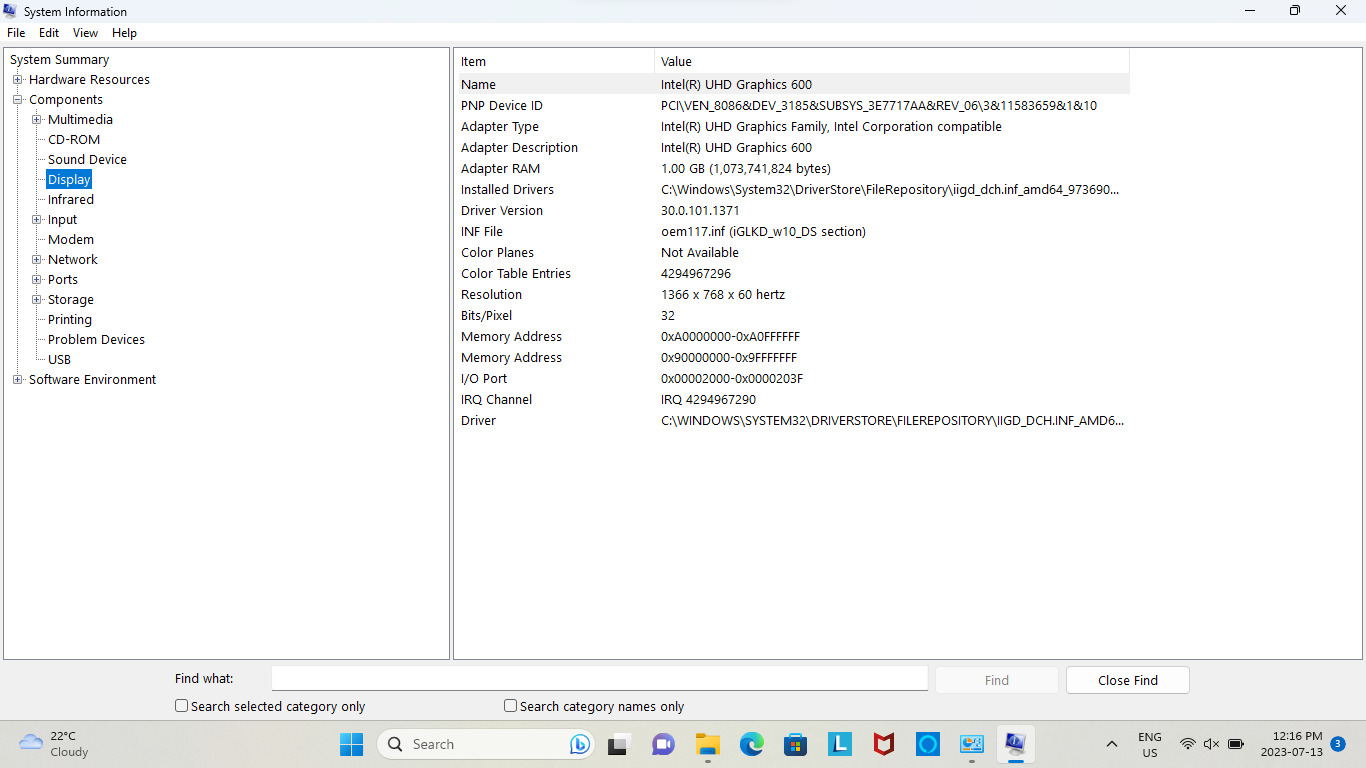The height and width of the screenshot is (768, 1366).
Task: Click the Bing icon in taskbar search
Action: (x=579, y=744)
